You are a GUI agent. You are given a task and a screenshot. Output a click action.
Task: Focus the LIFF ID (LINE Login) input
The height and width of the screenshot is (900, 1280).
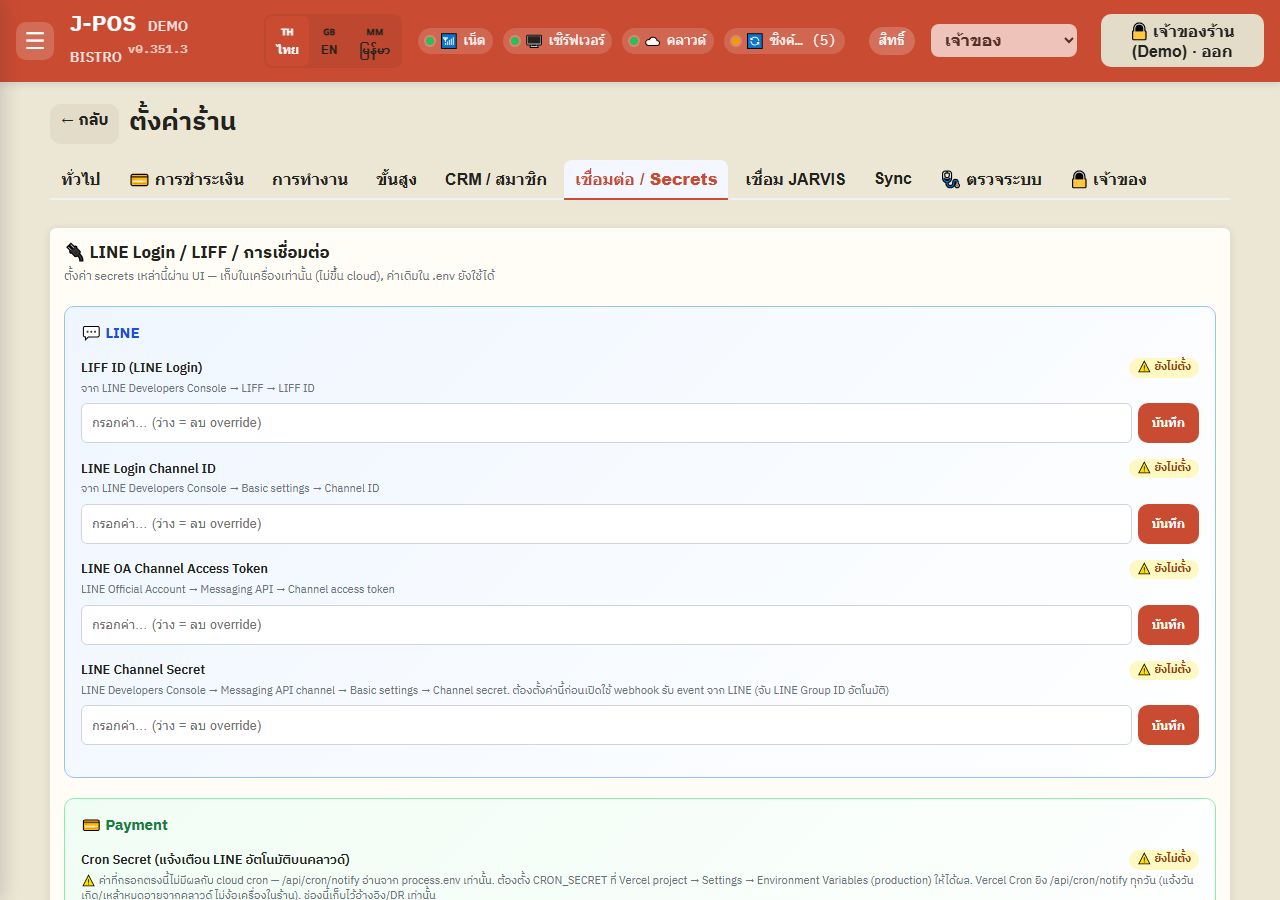click(606, 423)
